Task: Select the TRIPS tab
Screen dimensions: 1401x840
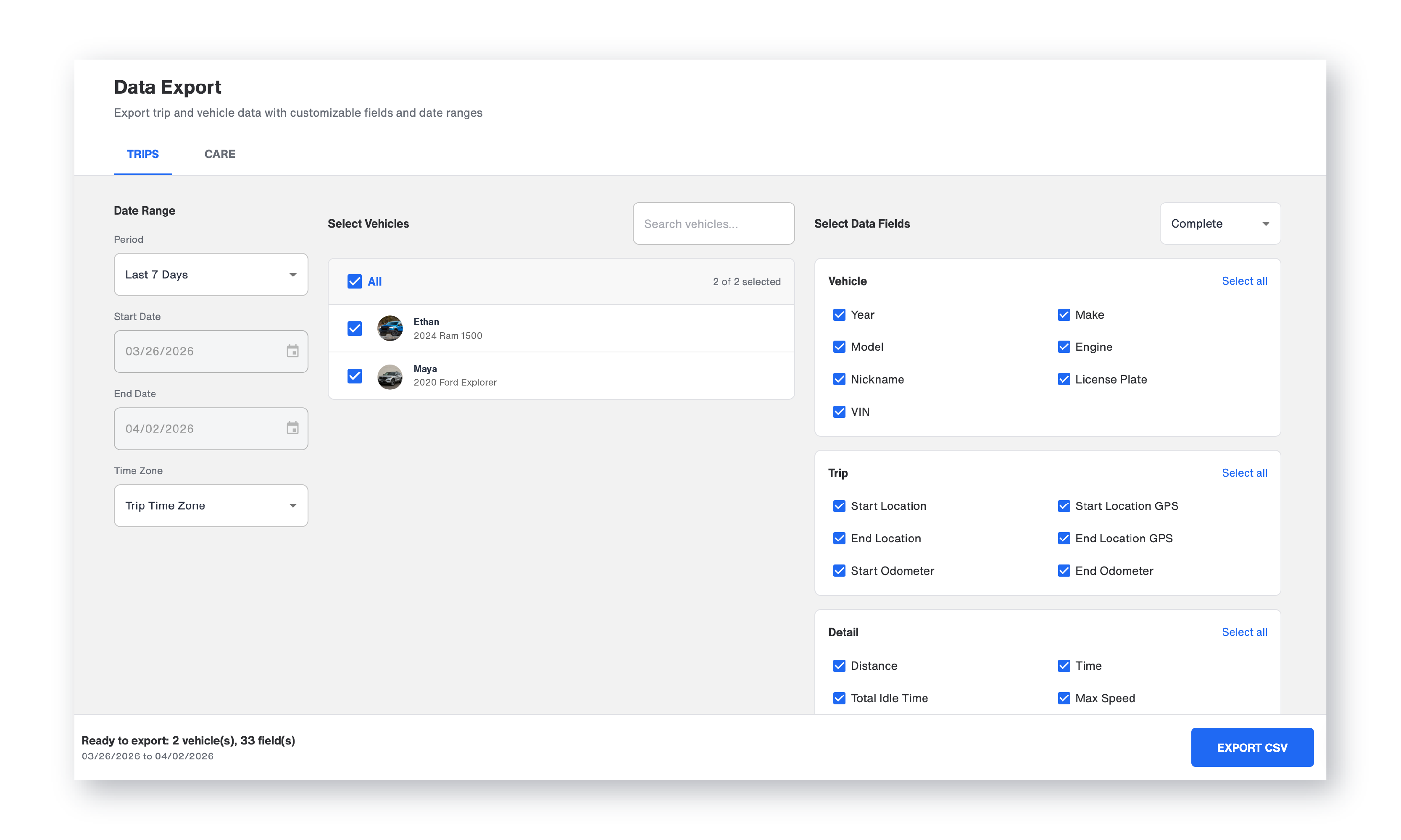Action: tap(143, 154)
